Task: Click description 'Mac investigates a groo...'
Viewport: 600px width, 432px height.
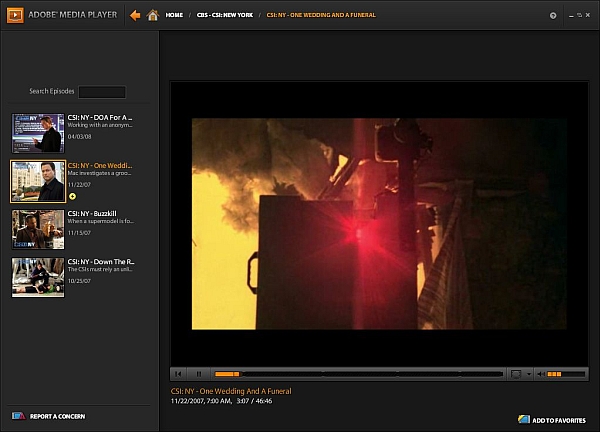Action: point(99,173)
